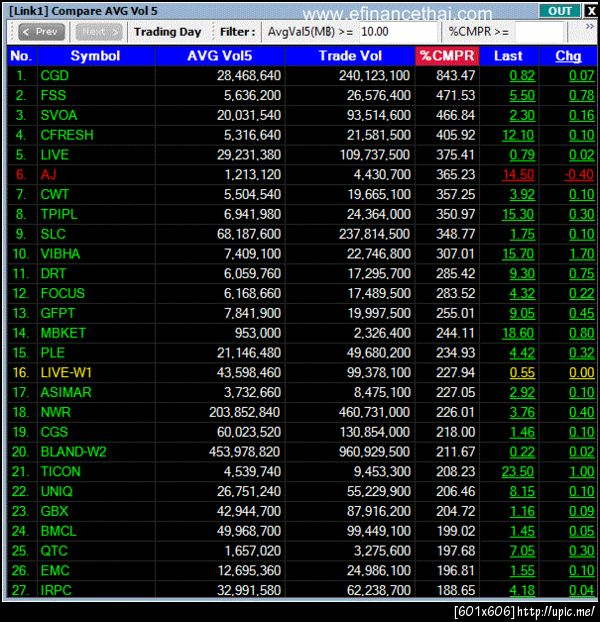The height and width of the screenshot is (622, 600).
Task: Select the CGS symbol
Action: (54, 432)
